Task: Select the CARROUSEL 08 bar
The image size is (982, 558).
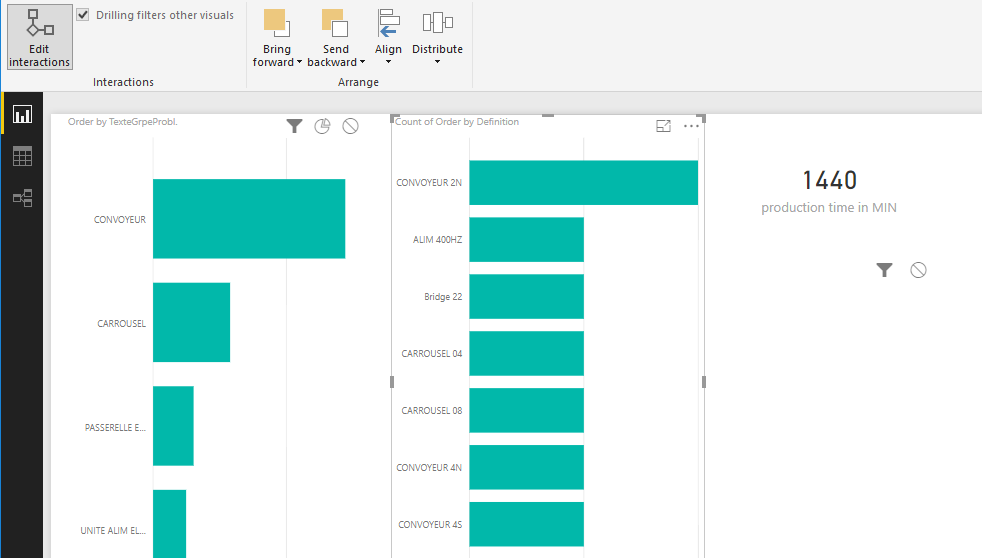Action: point(527,410)
